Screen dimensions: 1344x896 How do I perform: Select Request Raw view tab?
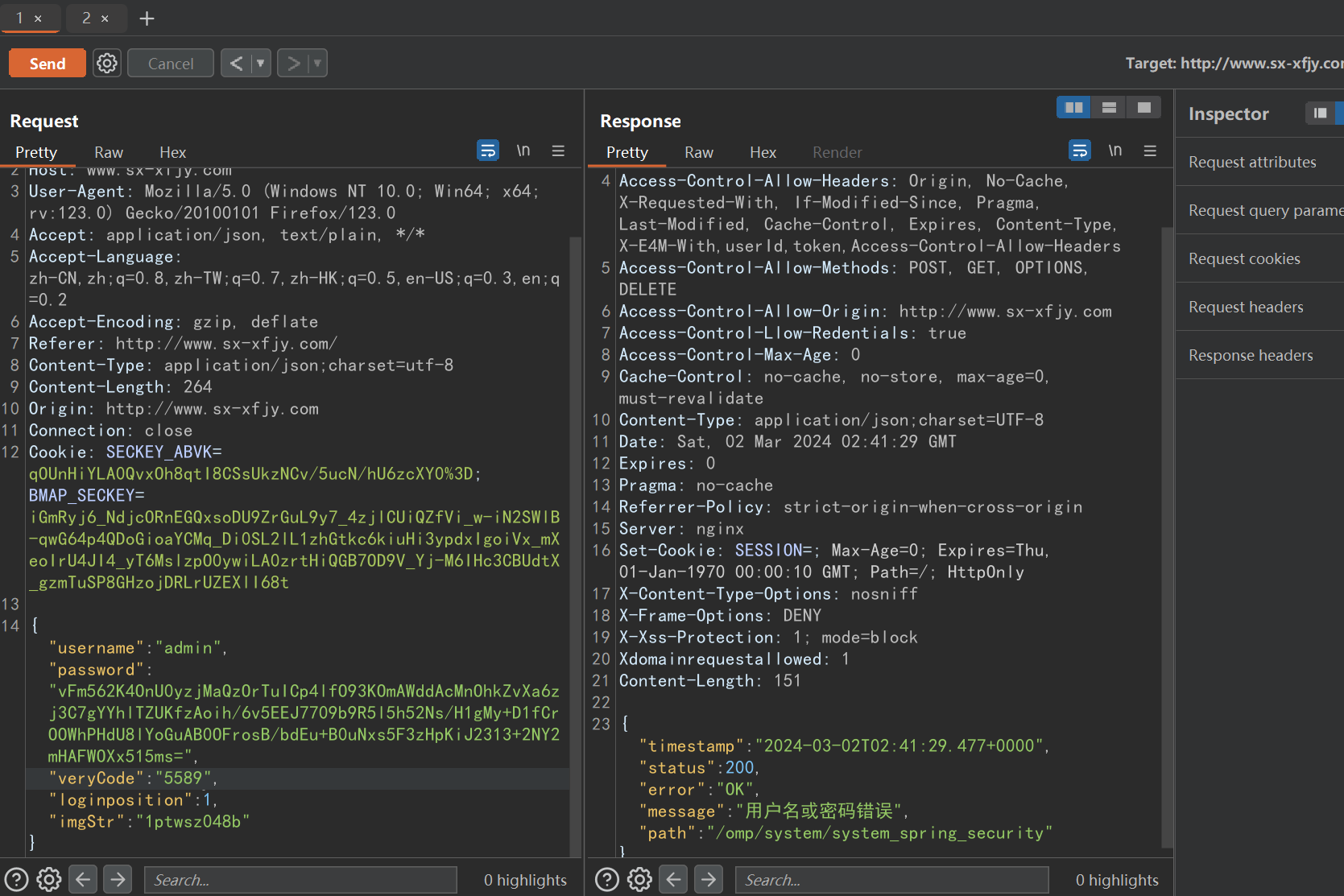109,152
